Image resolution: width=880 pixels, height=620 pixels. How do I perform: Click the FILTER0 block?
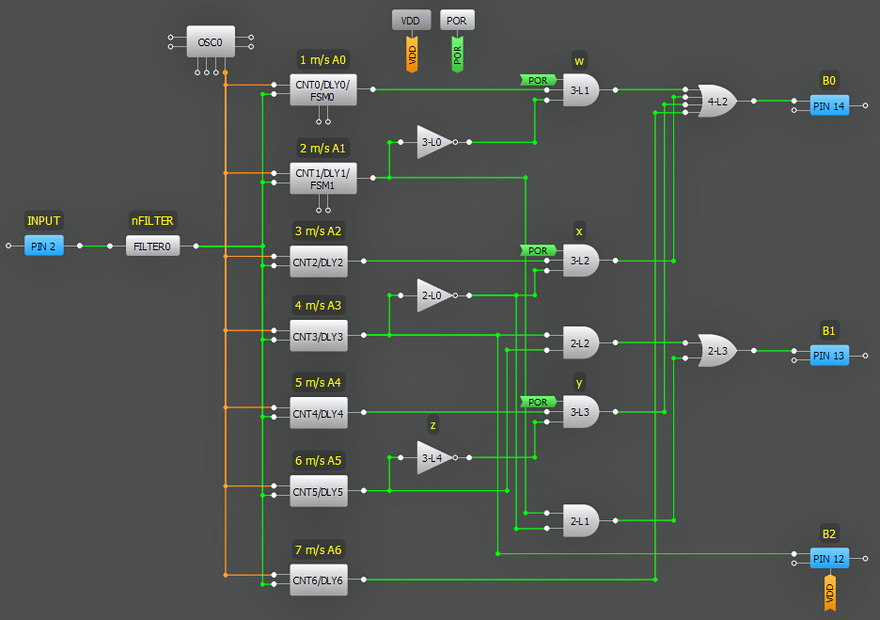pos(153,246)
